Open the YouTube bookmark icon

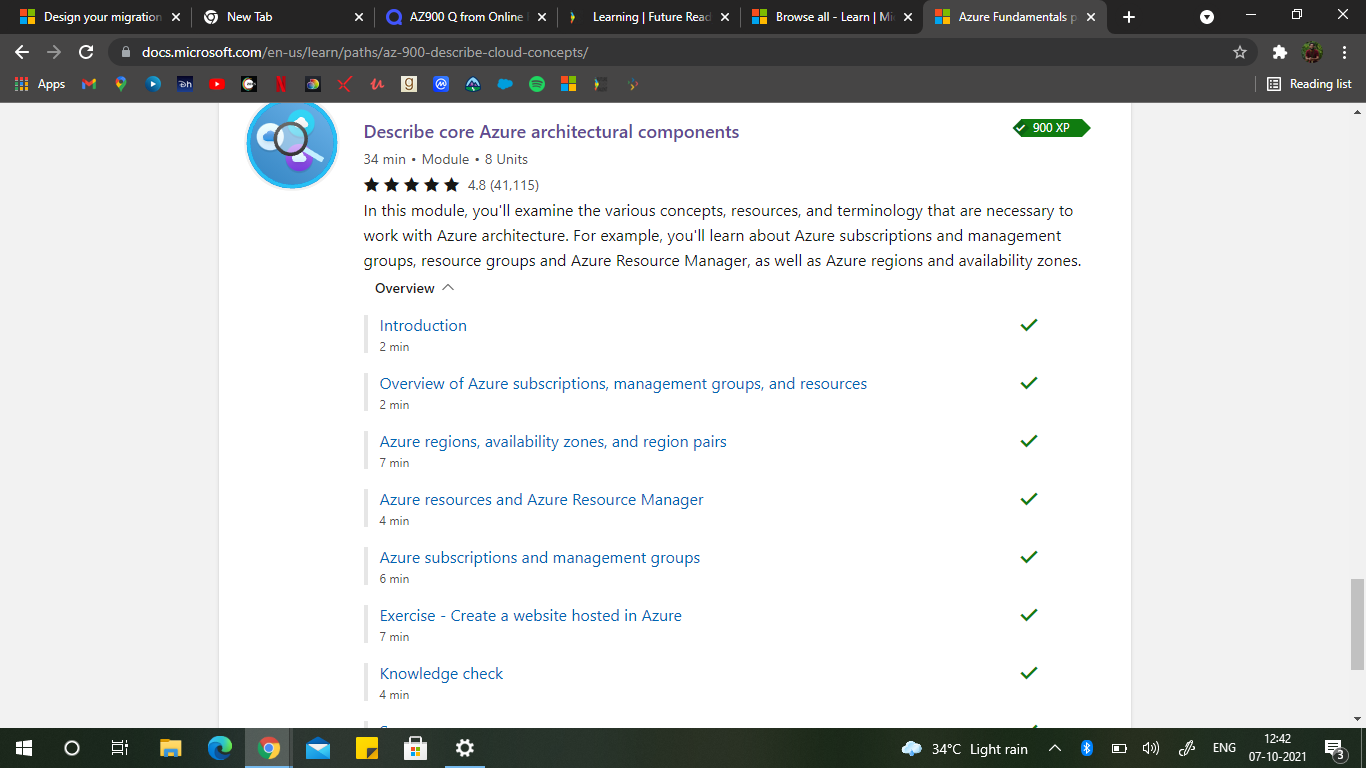217,84
